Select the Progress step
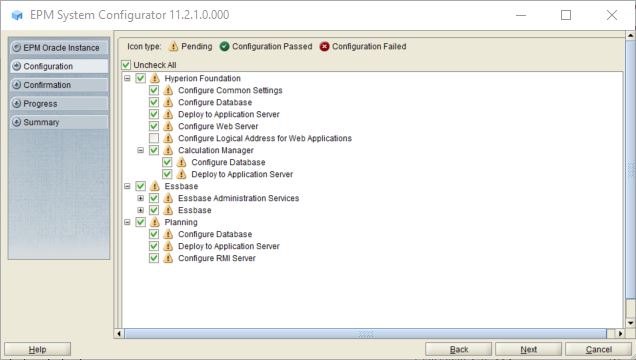The width and height of the screenshot is (636, 360). click(59, 103)
